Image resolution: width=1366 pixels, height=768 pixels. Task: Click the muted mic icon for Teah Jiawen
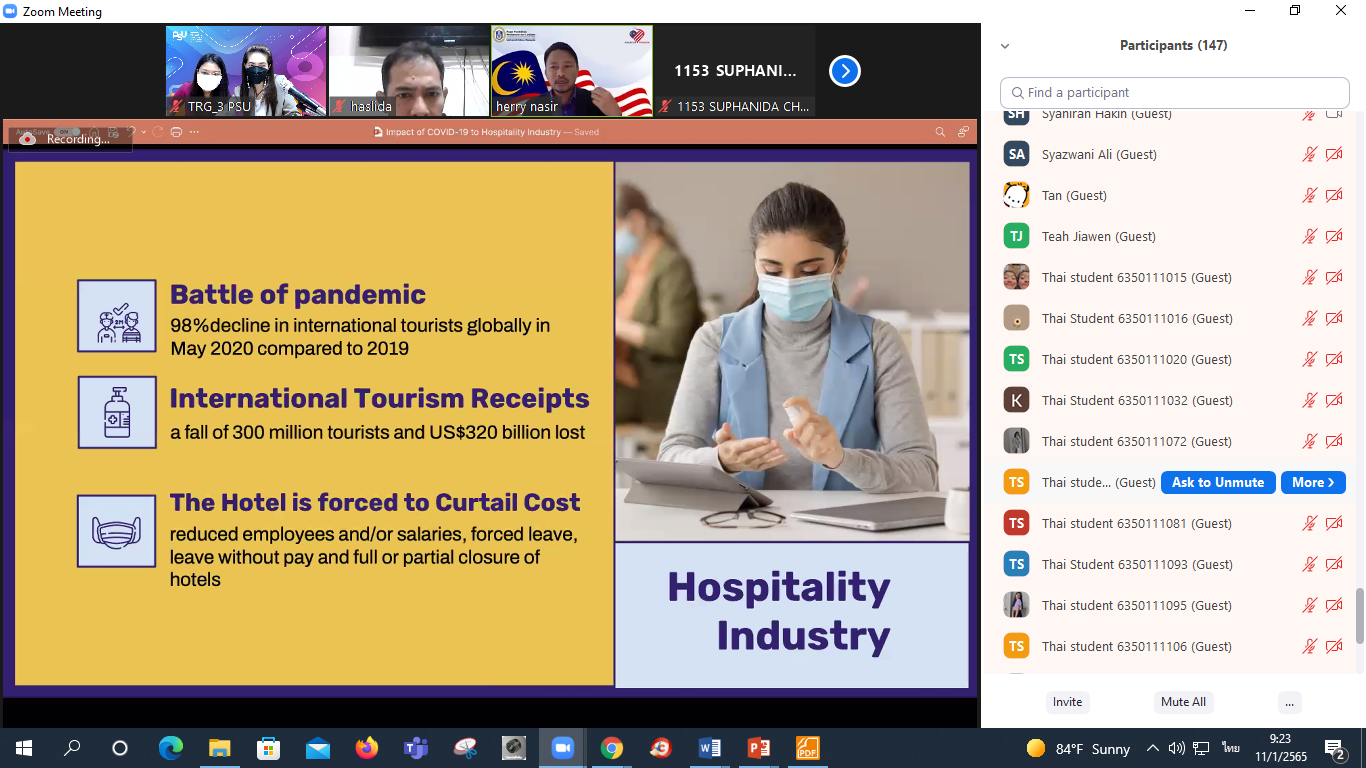click(1309, 236)
